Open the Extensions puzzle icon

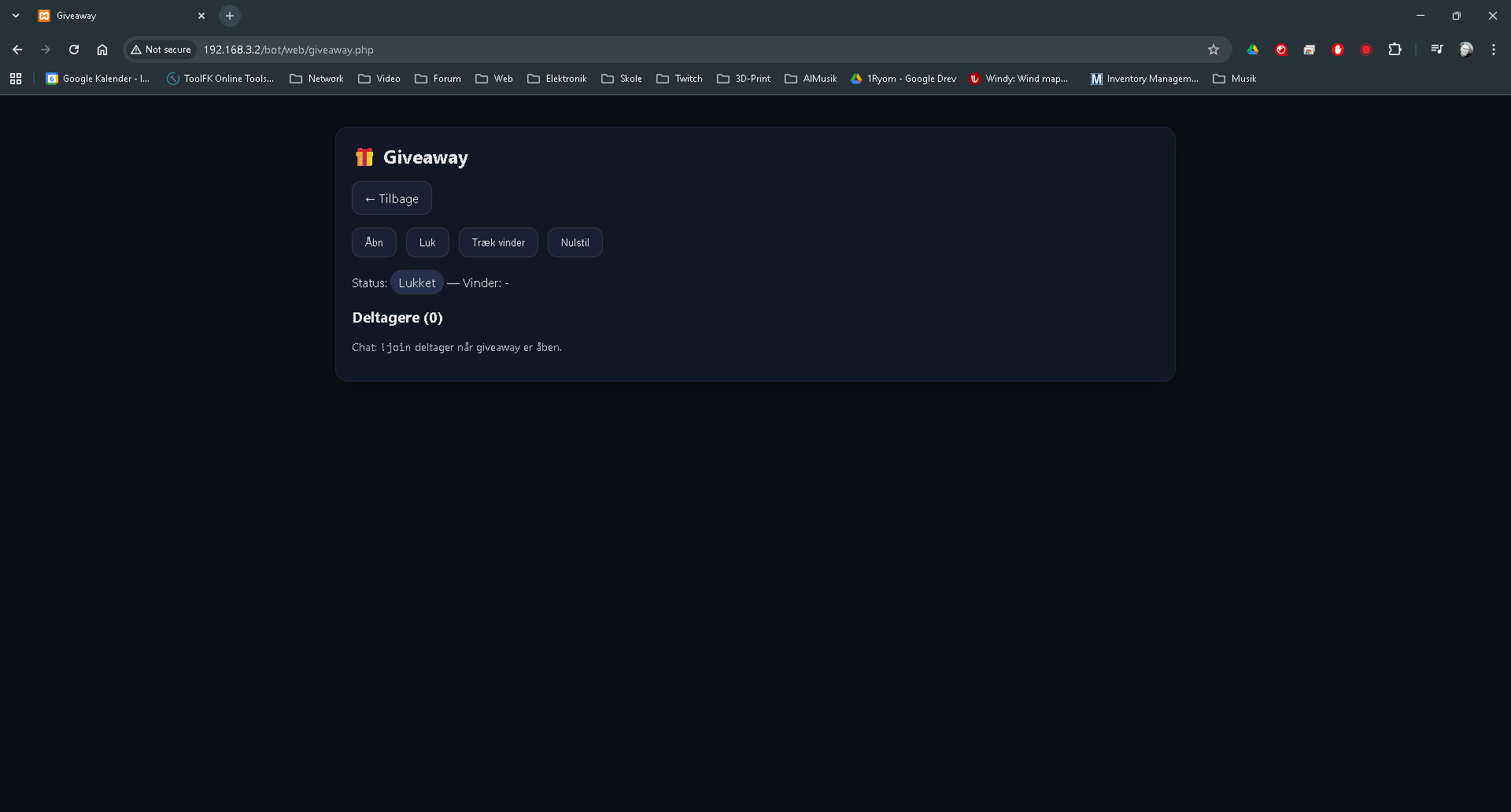coord(1395,50)
